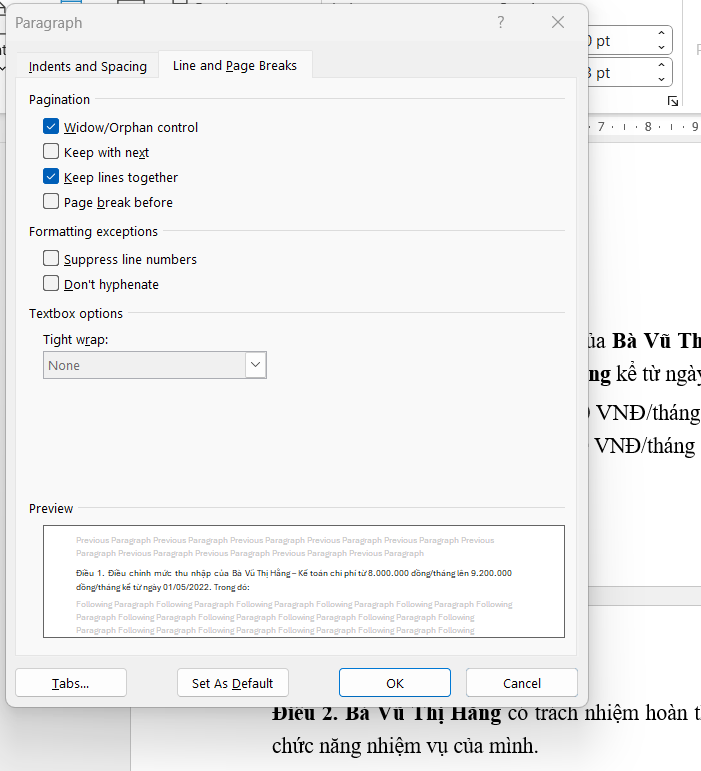Decrease the upper pt spacing spinner in ribbon

(662, 47)
